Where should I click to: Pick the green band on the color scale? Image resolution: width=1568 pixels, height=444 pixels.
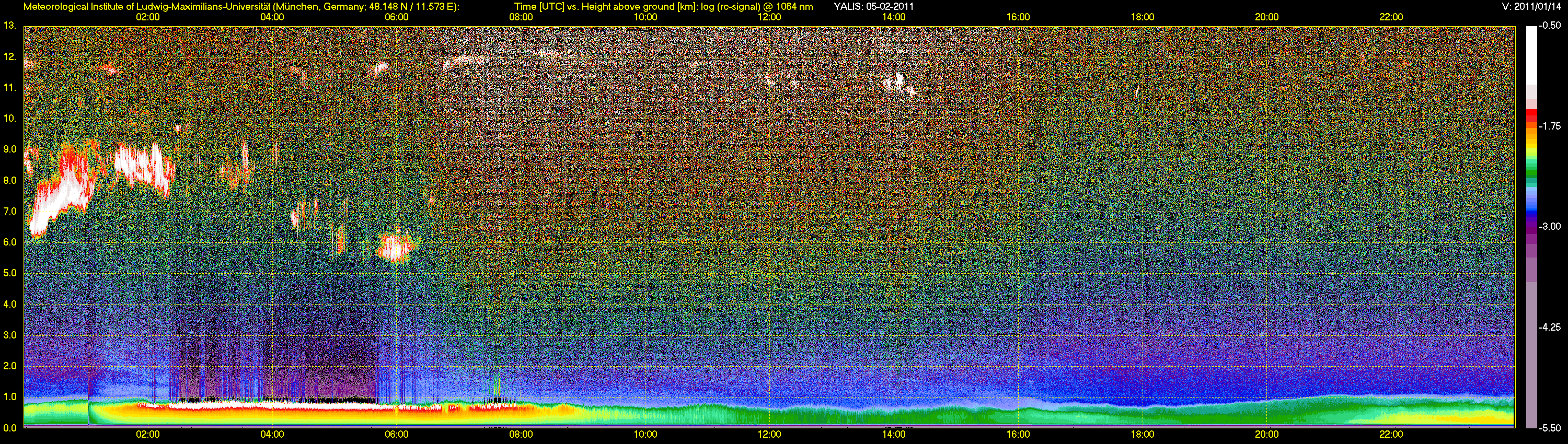tap(1531, 173)
